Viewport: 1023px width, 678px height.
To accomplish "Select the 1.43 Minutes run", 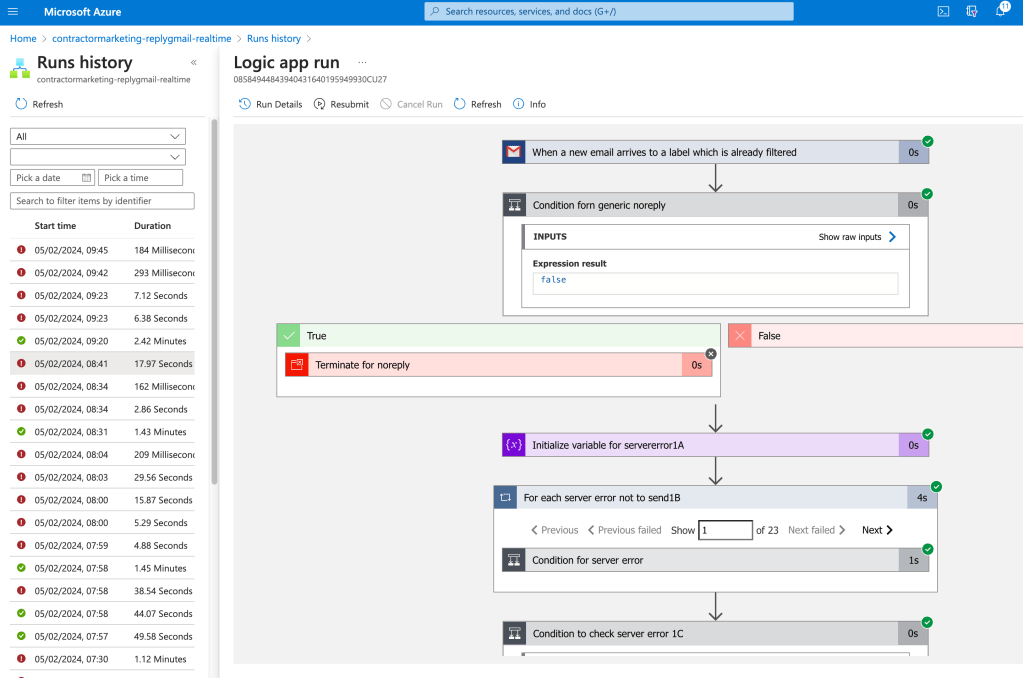I will pyautogui.click(x=102, y=432).
